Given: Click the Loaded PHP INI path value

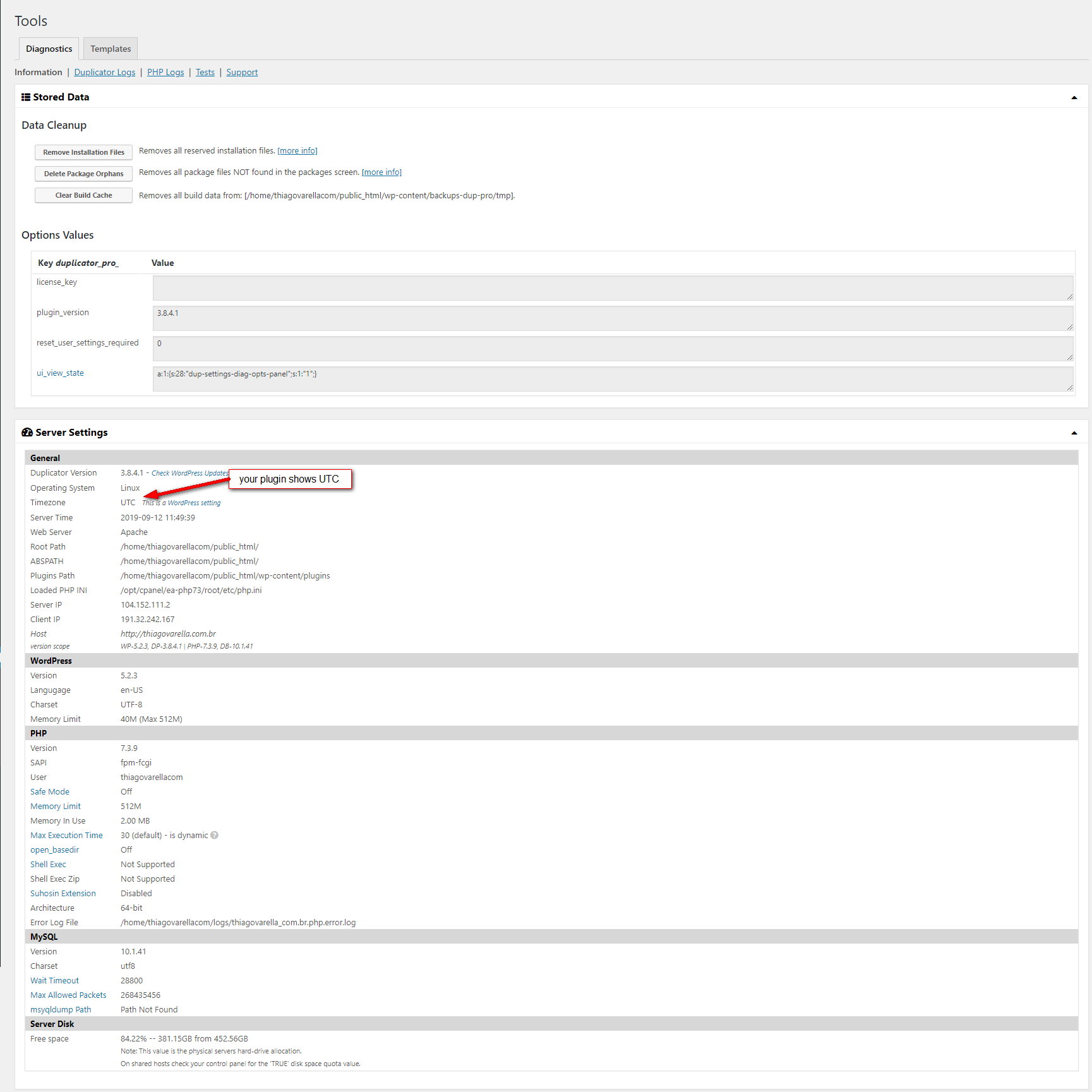Looking at the screenshot, I should pyautogui.click(x=191, y=591).
